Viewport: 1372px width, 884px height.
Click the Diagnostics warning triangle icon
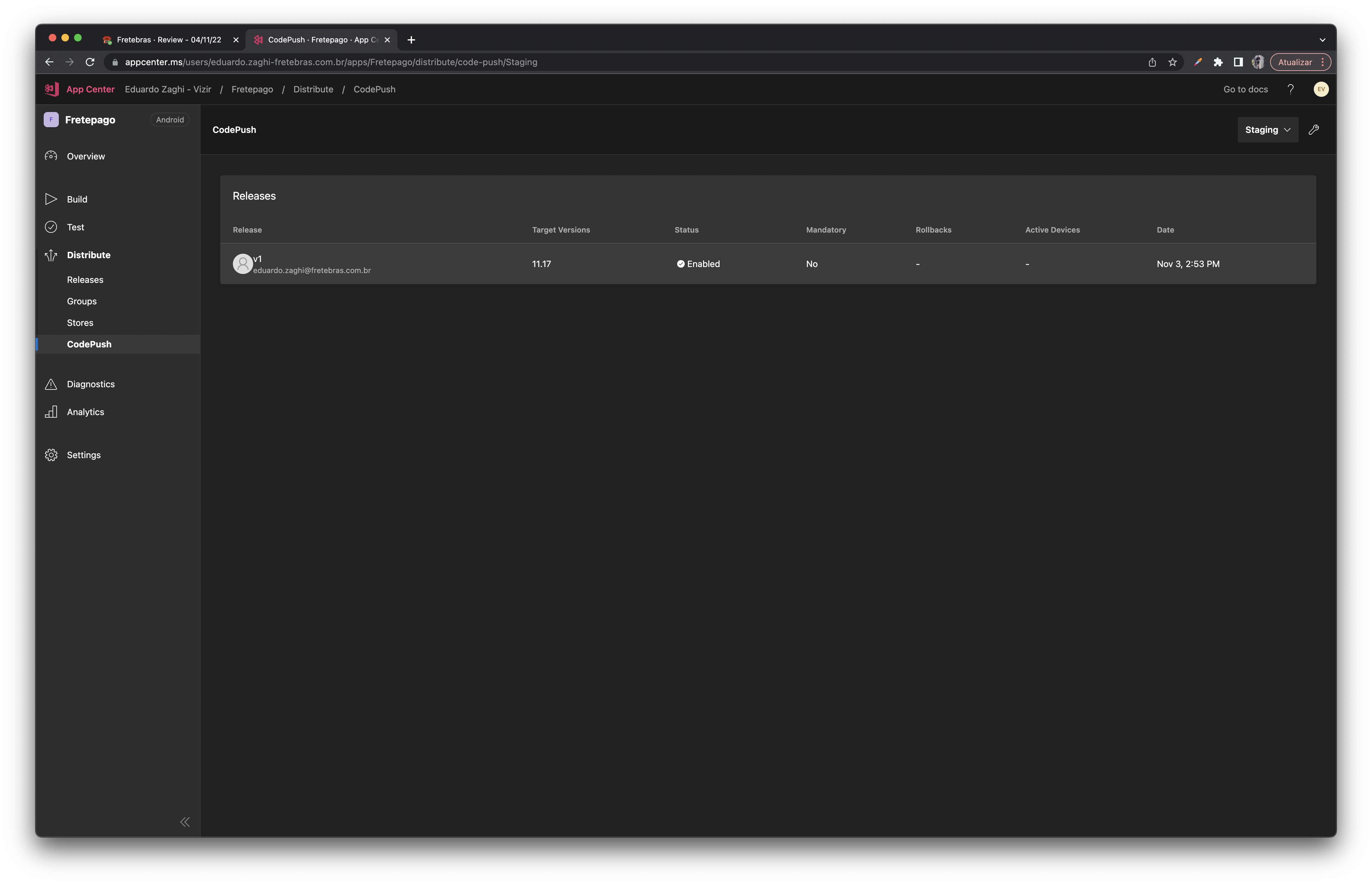coord(51,384)
